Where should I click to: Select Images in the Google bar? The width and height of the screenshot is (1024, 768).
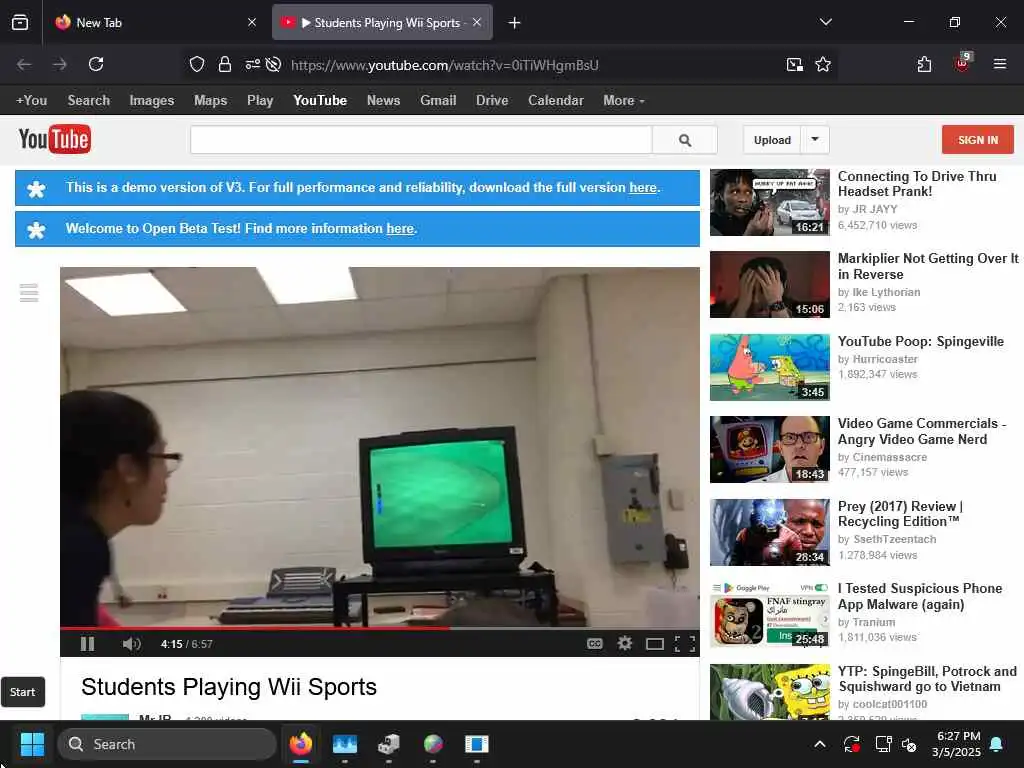click(x=152, y=101)
